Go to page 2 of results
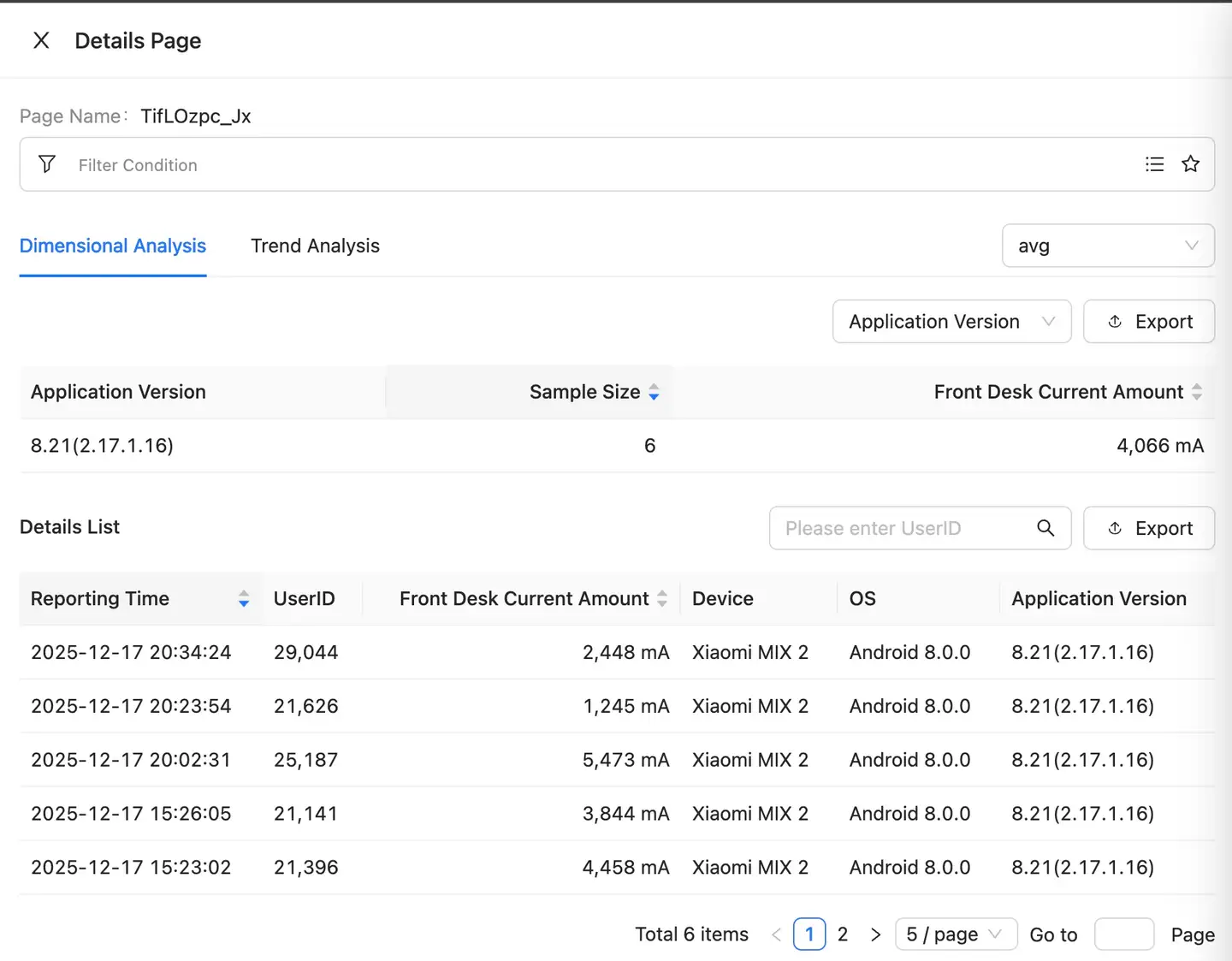 [843, 934]
